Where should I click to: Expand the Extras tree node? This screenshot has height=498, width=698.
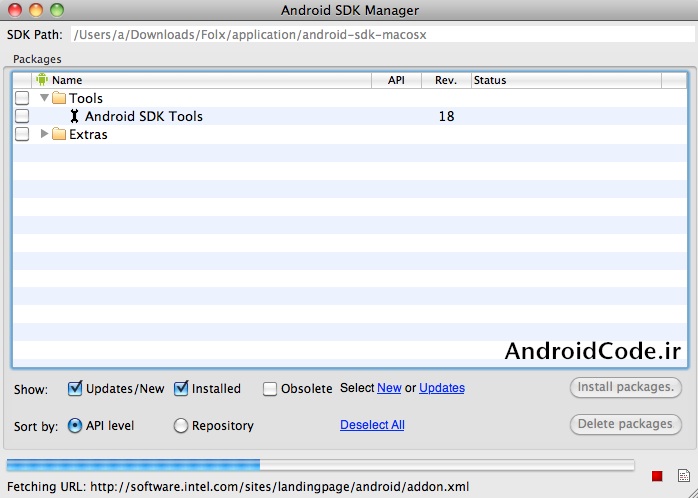coord(44,134)
